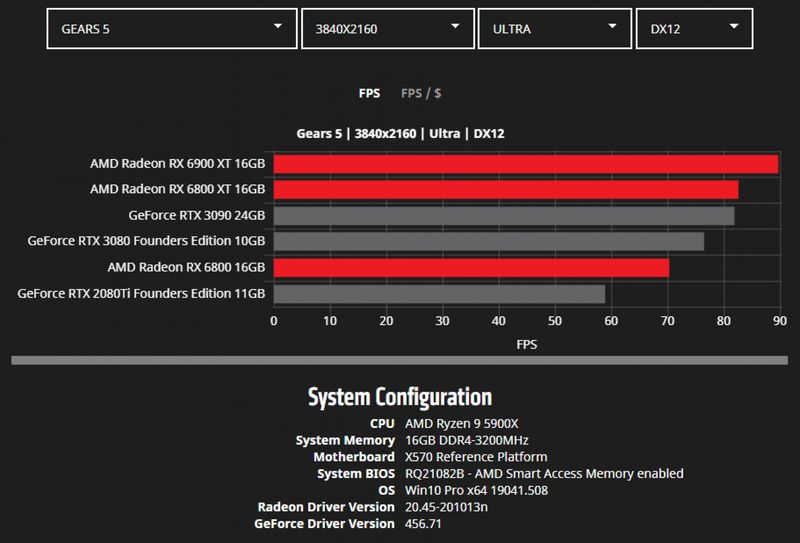Select the gray GeForce RTX 2080Ti bar
This screenshot has height=543, width=800.
(439, 294)
